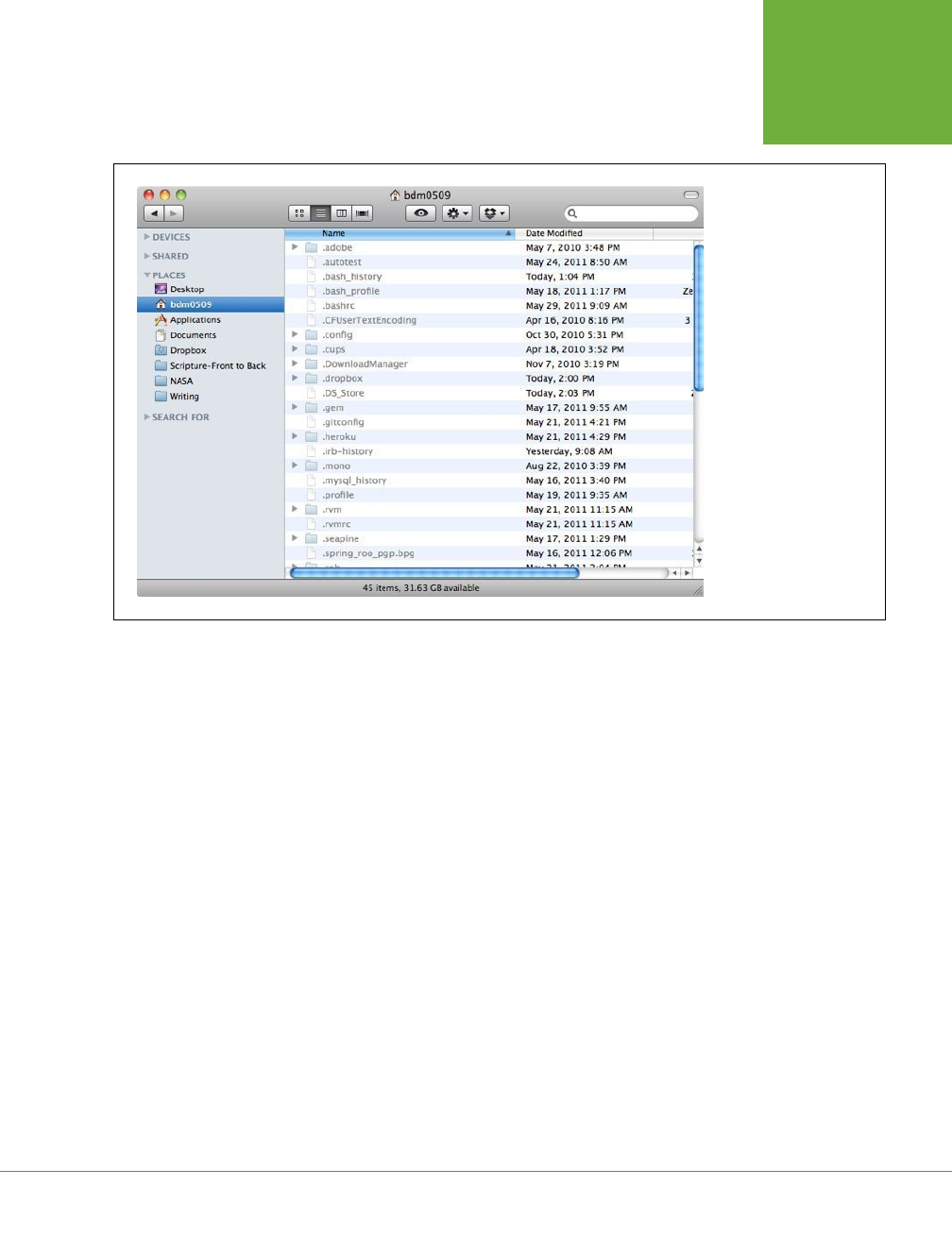Click the Finder search field
Screen dimensions: 952x1237
[x=631, y=213]
